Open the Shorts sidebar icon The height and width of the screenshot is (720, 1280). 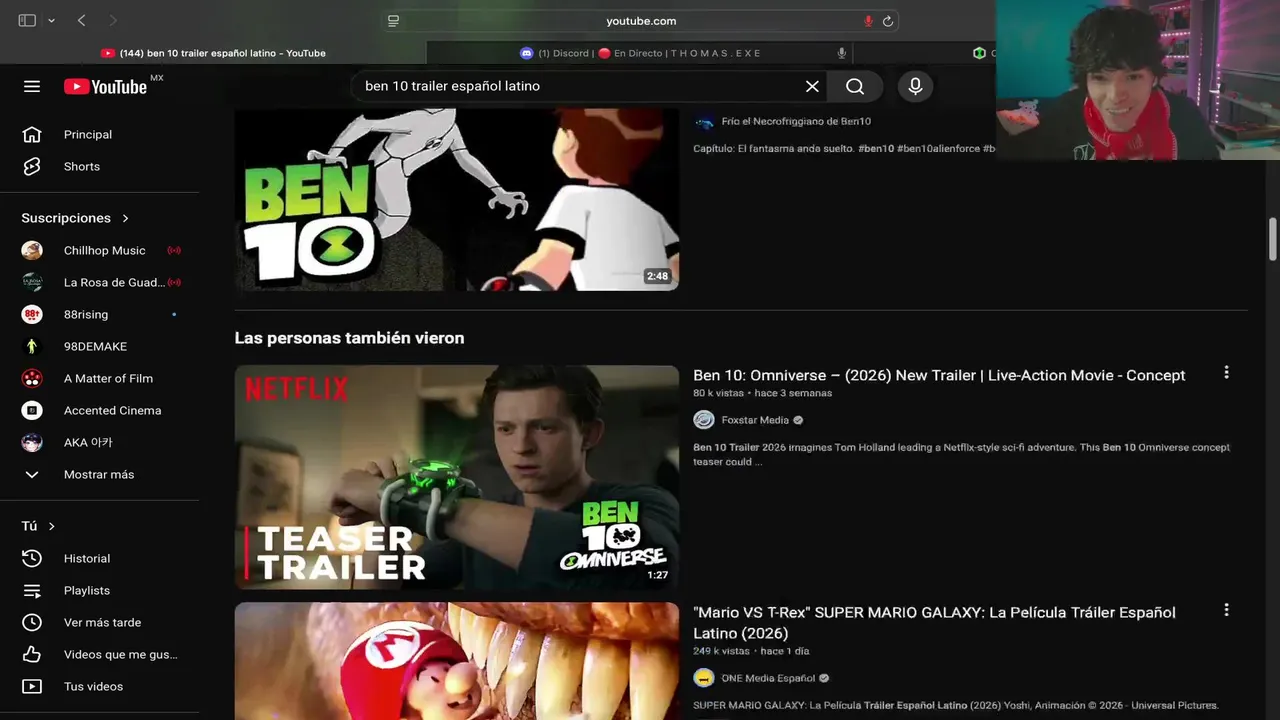[x=32, y=166]
